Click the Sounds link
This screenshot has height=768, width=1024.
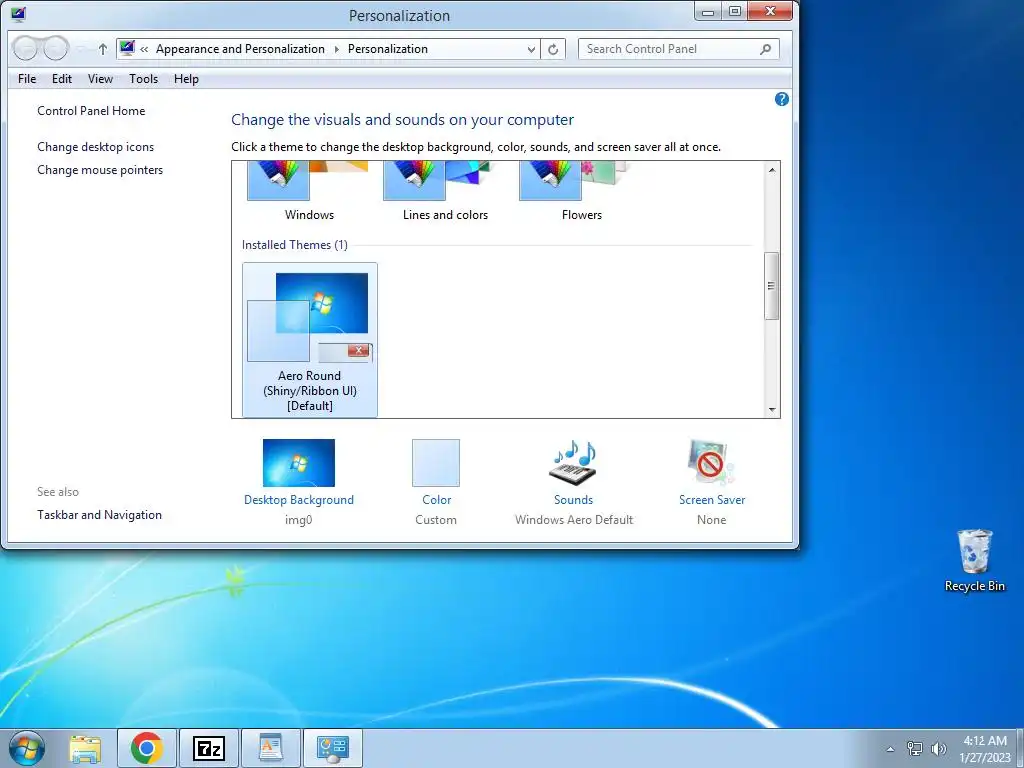[x=573, y=500]
